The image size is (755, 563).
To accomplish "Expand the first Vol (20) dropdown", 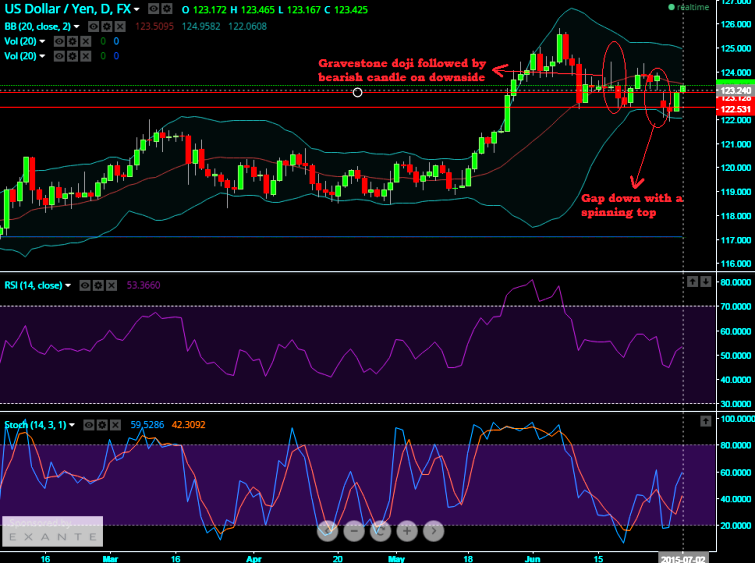I will tap(42, 41).
